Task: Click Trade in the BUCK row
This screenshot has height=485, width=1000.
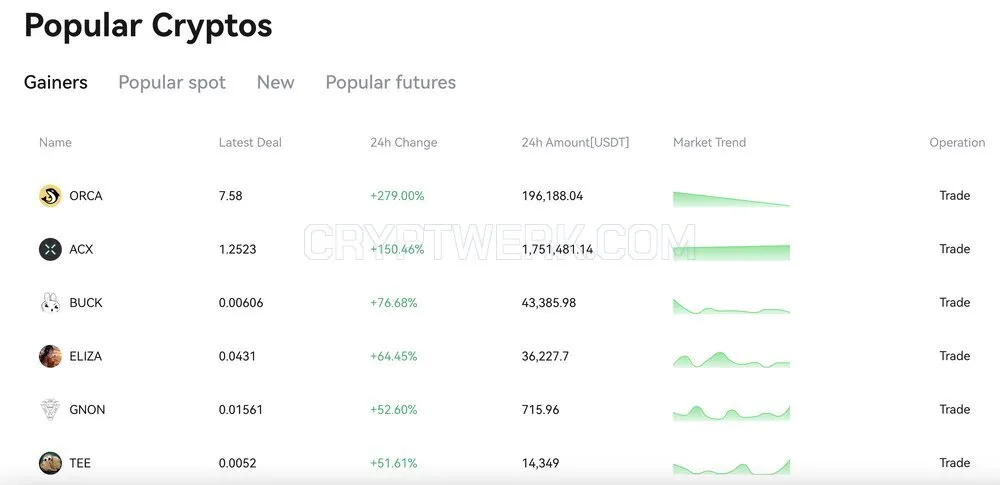Action: [954, 302]
